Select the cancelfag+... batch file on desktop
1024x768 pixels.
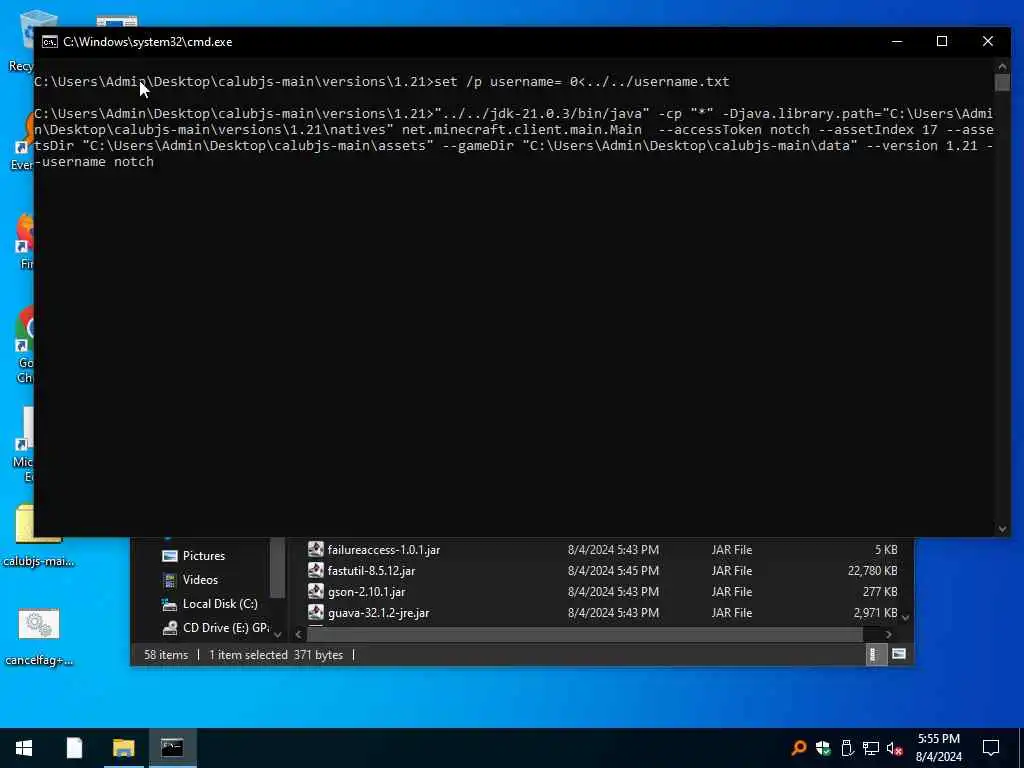[x=39, y=637]
